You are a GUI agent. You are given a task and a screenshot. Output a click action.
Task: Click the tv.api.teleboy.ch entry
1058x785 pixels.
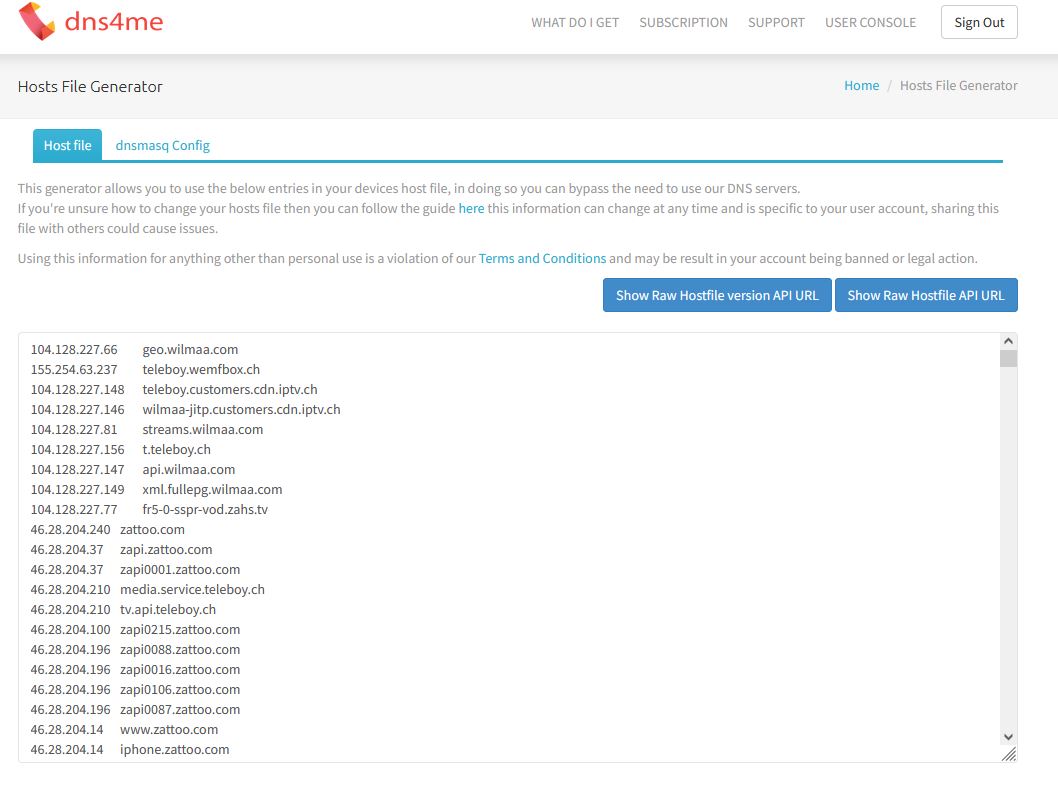pyautogui.click(x=168, y=610)
